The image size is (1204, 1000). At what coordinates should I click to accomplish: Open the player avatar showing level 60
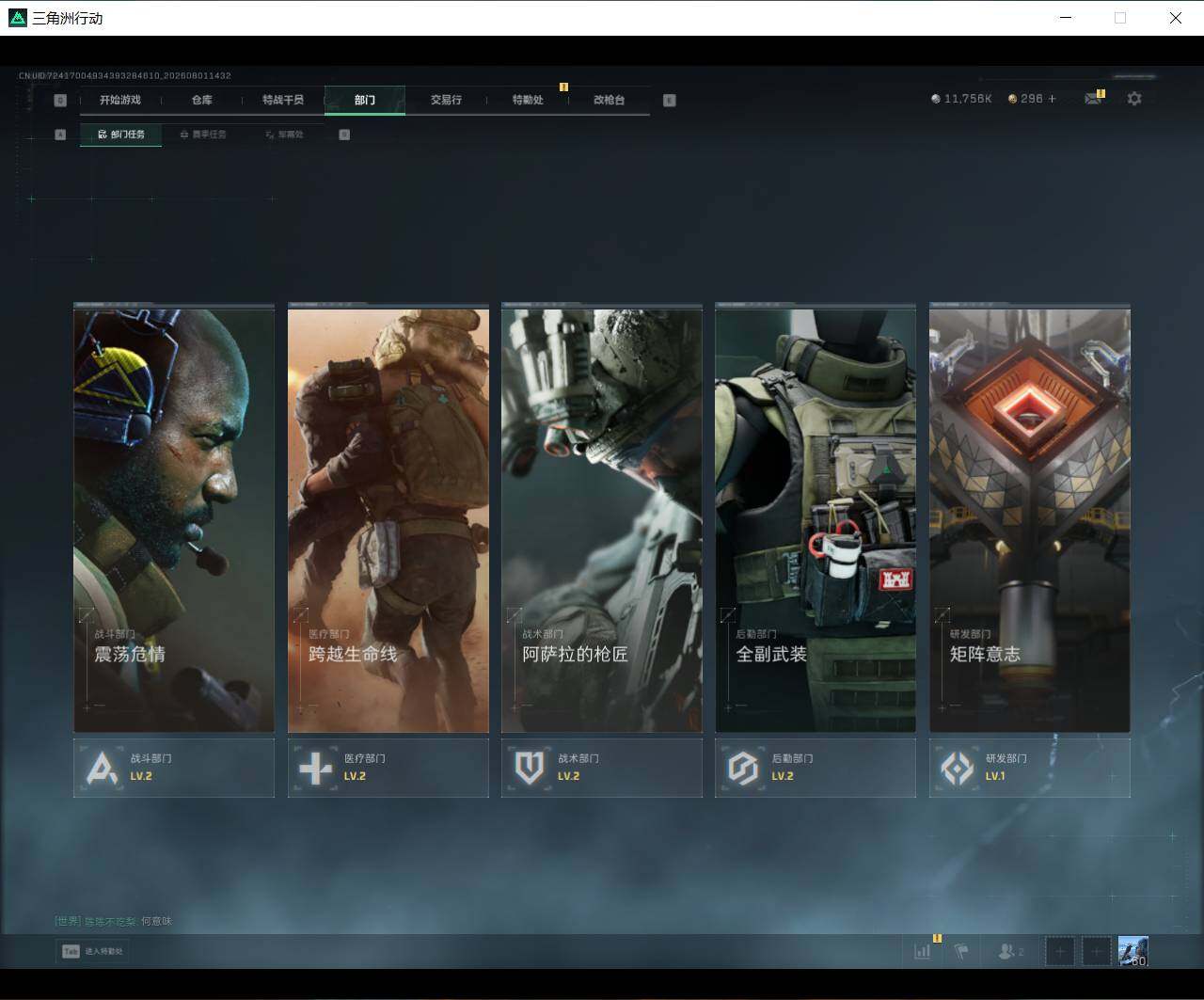click(x=1133, y=951)
